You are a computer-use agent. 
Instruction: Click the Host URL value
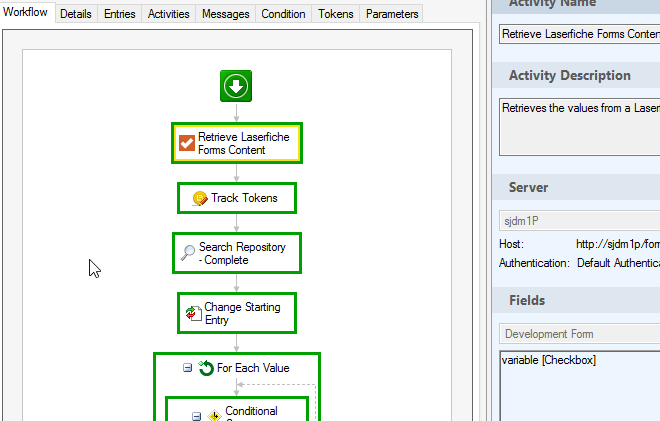[618, 244]
